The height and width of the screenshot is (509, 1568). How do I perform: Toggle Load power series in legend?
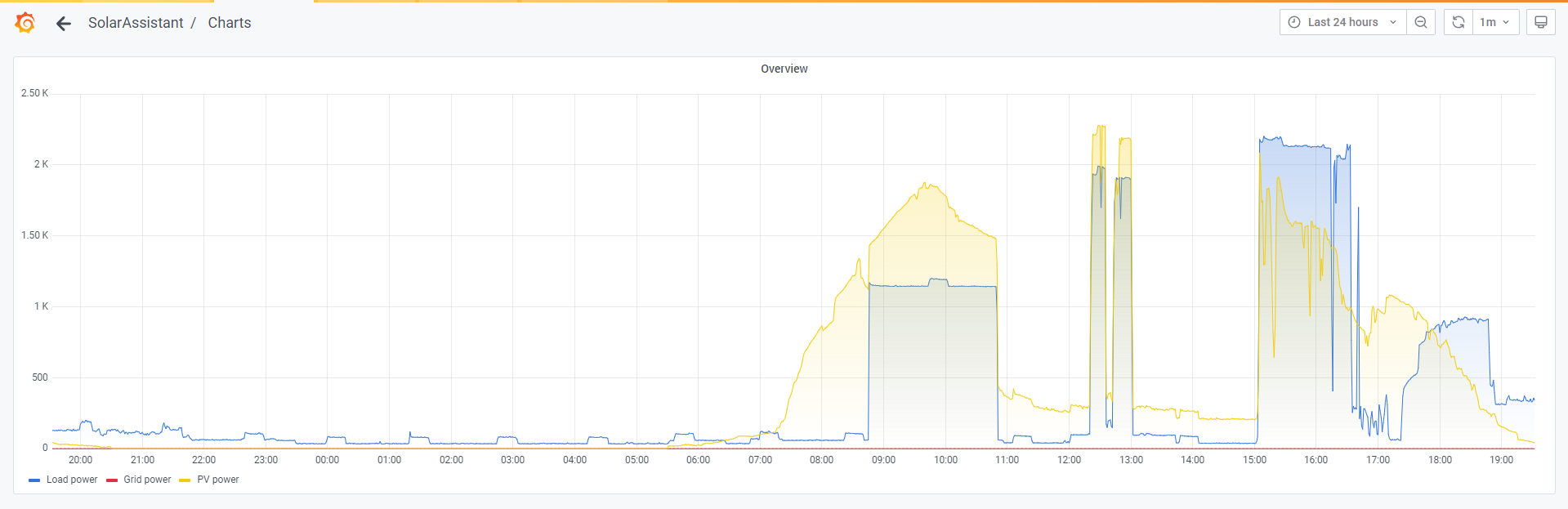[x=72, y=480]
